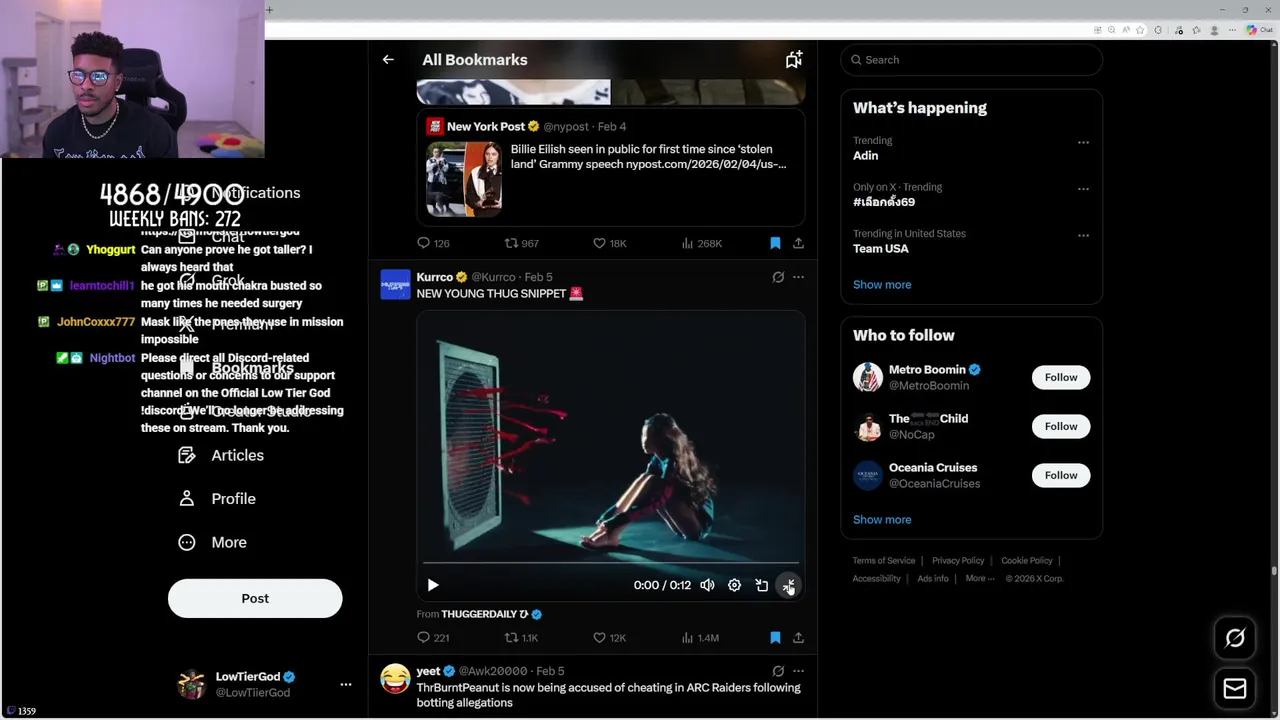Expand the More footer links

[x=980, y=578]
